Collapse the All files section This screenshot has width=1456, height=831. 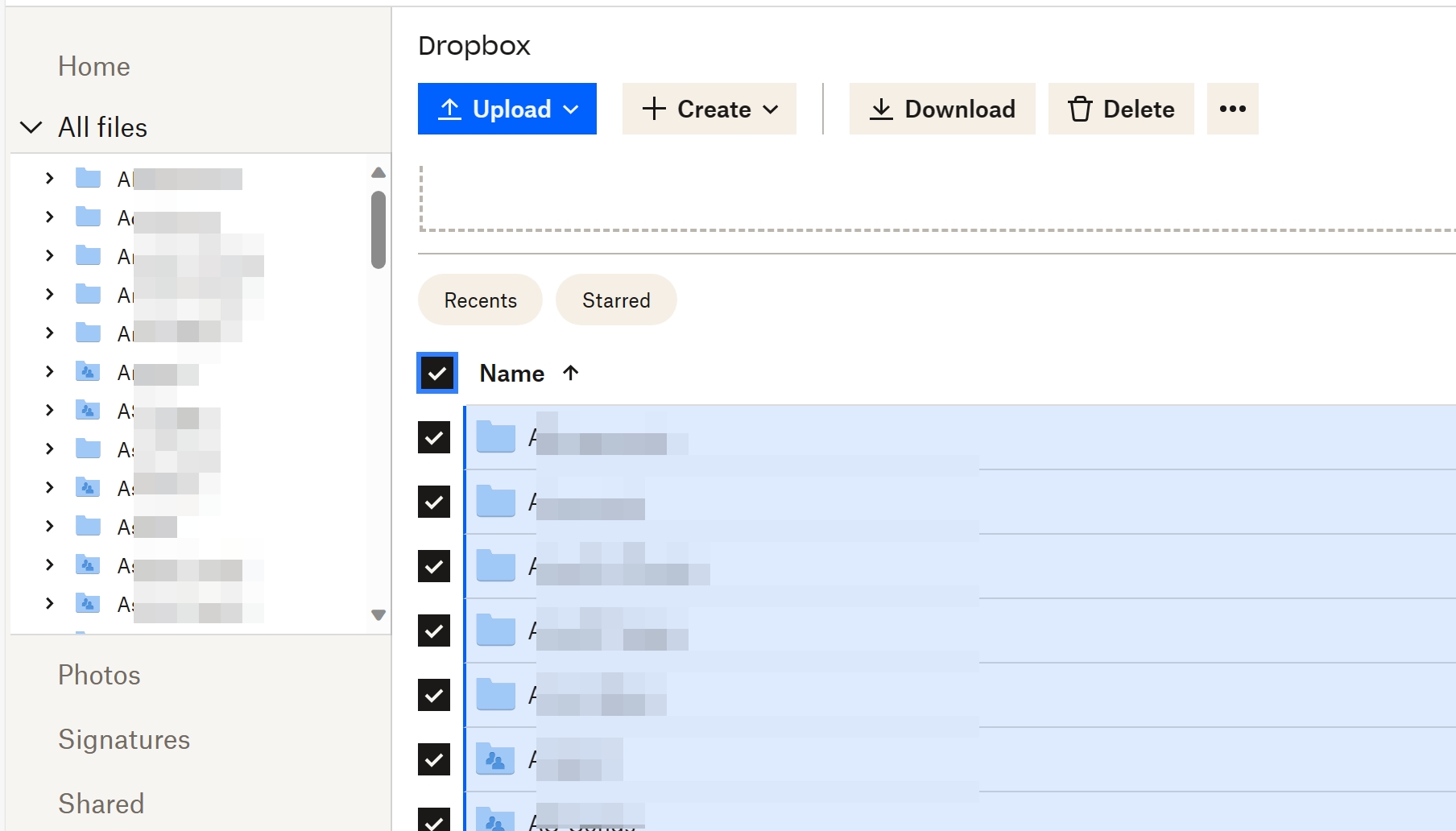tap(31, 126)
